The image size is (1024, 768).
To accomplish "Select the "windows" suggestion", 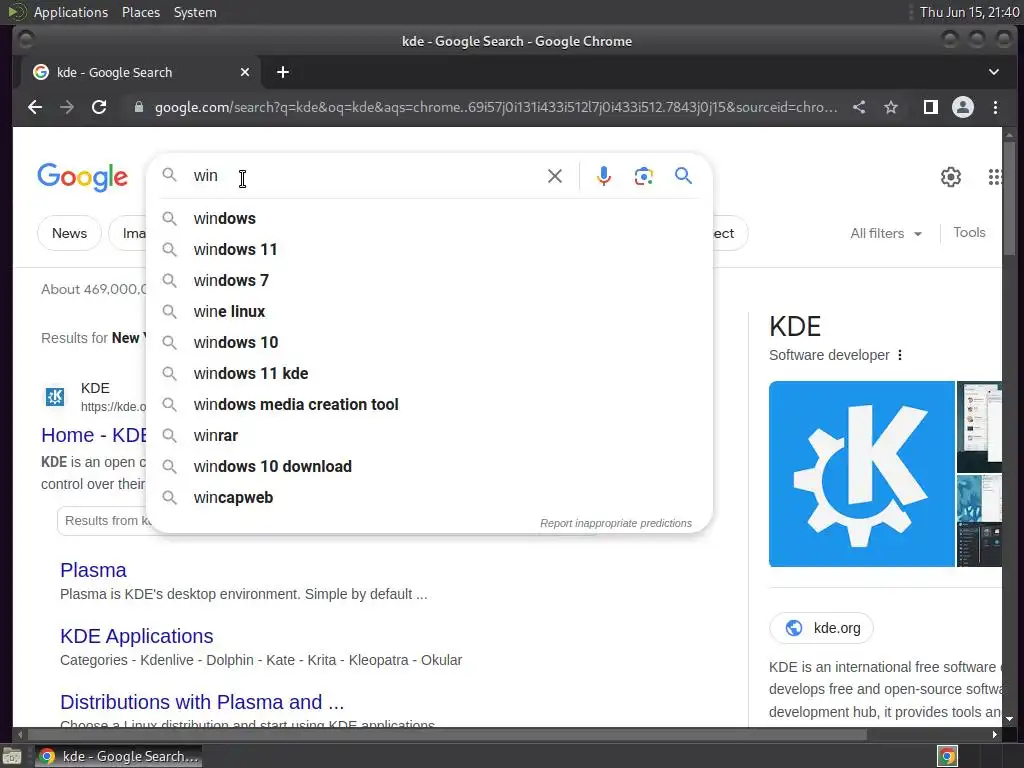I will pyautogui.click(x=429, y=219).
